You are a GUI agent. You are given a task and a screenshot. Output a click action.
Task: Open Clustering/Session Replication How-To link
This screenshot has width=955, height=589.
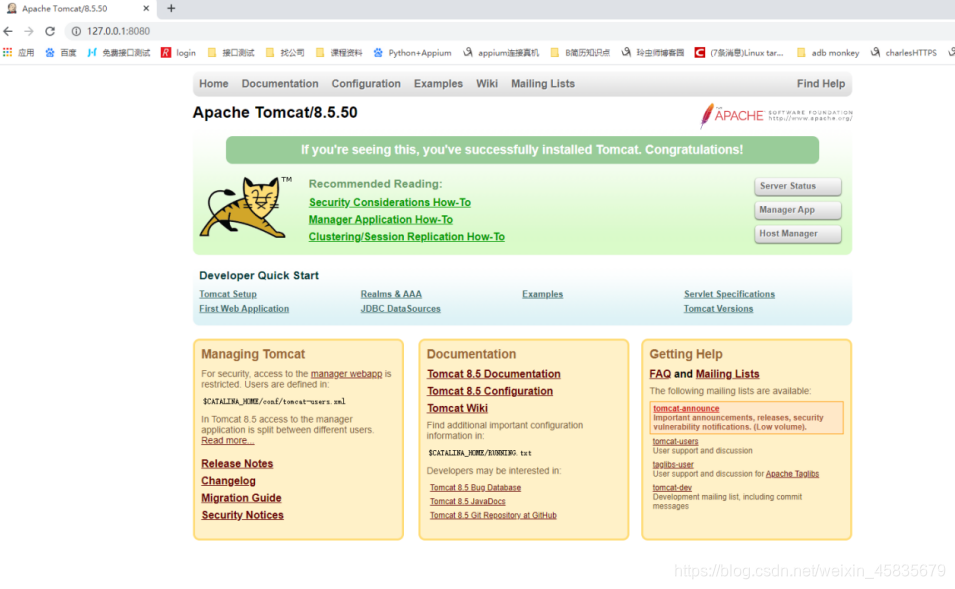pos(407,236)
